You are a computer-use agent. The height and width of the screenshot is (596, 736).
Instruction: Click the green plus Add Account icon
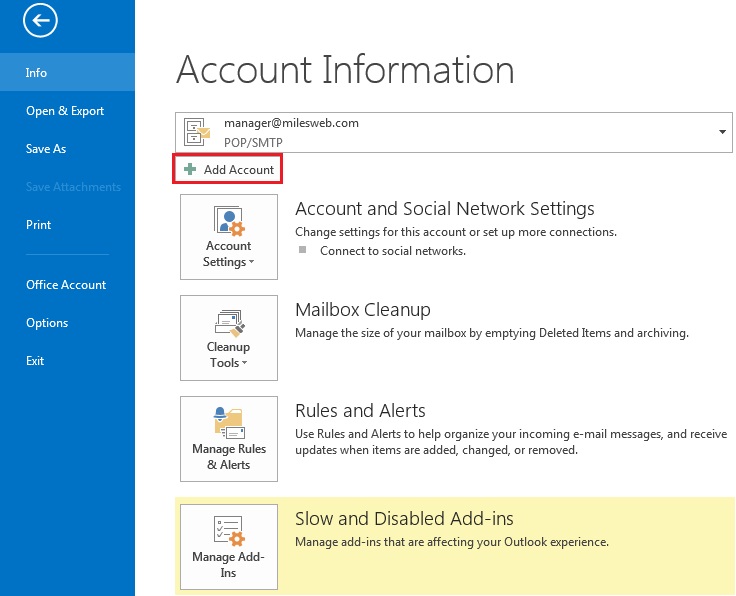click(x=190, y=170)
